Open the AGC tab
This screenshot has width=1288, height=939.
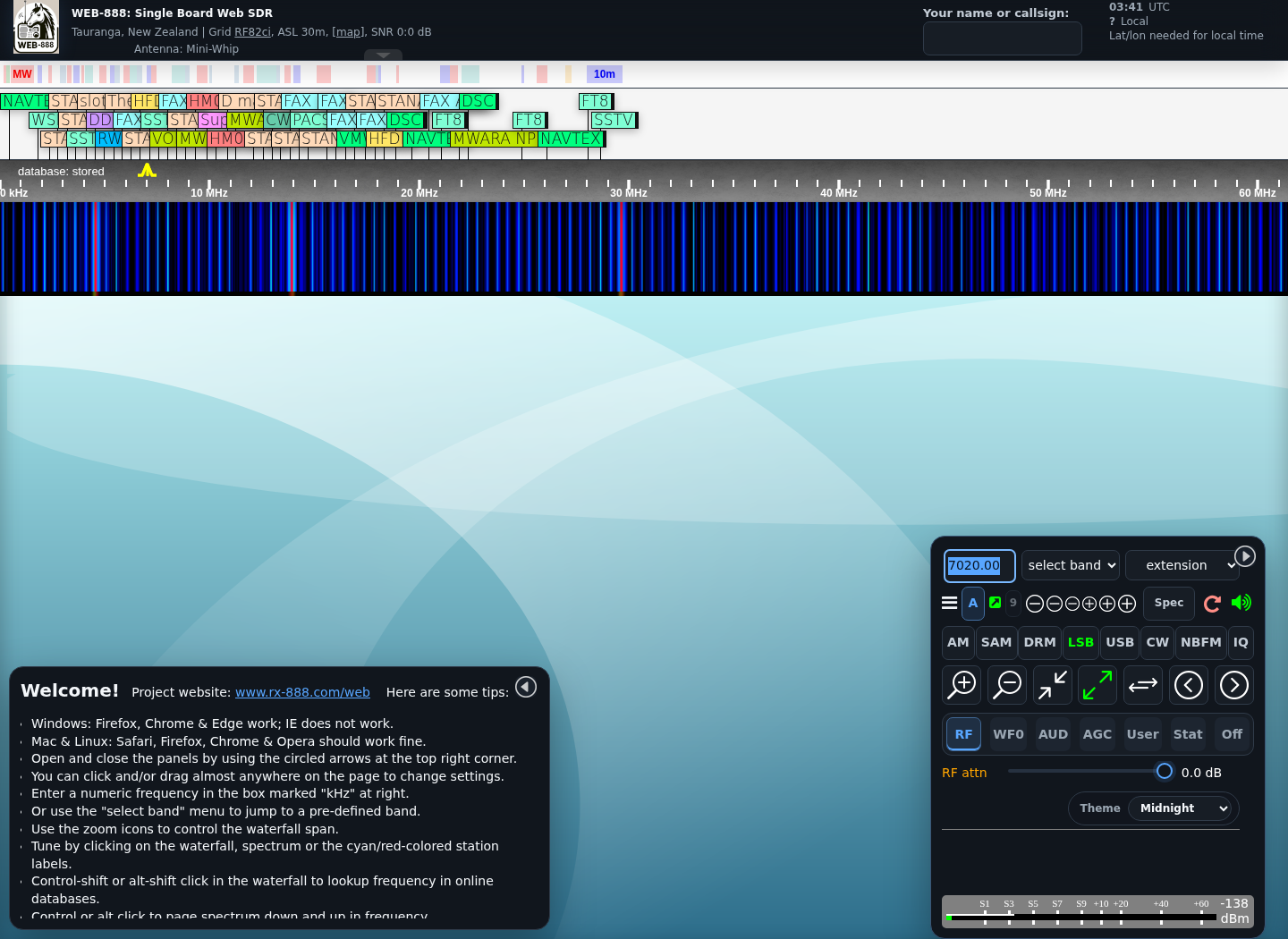click(x=1097, y=734)
